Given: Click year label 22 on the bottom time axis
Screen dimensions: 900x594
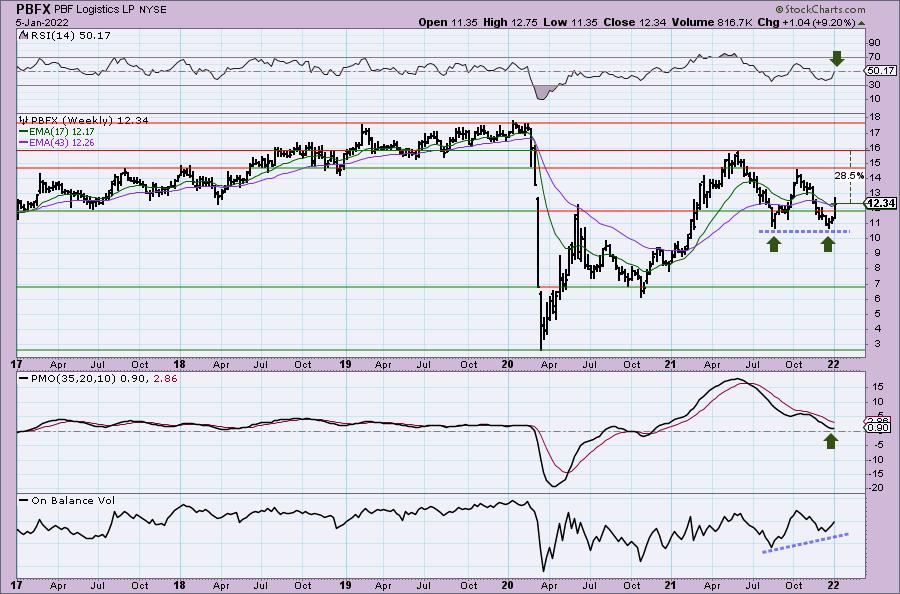Looking at the screenshot, I should [x=833, y=585].
